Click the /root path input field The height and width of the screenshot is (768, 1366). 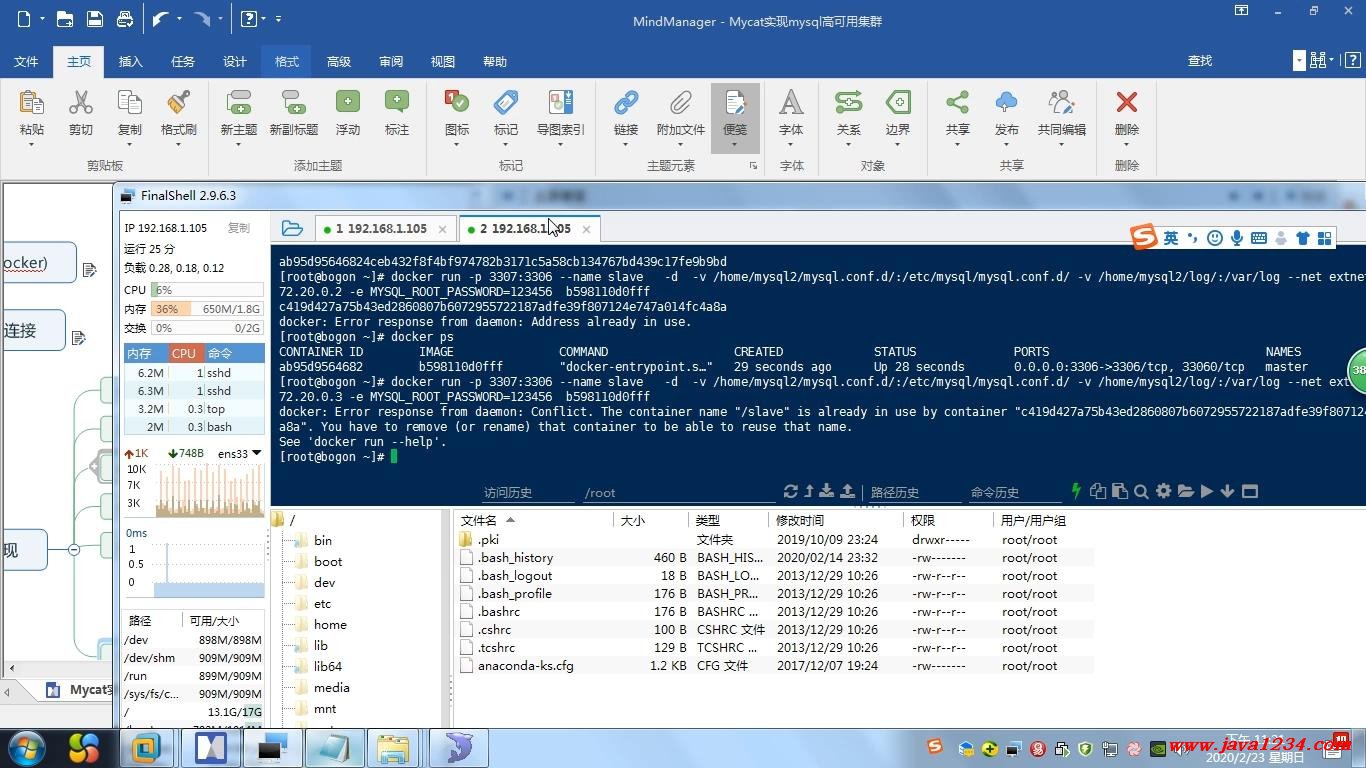(678, 492)
